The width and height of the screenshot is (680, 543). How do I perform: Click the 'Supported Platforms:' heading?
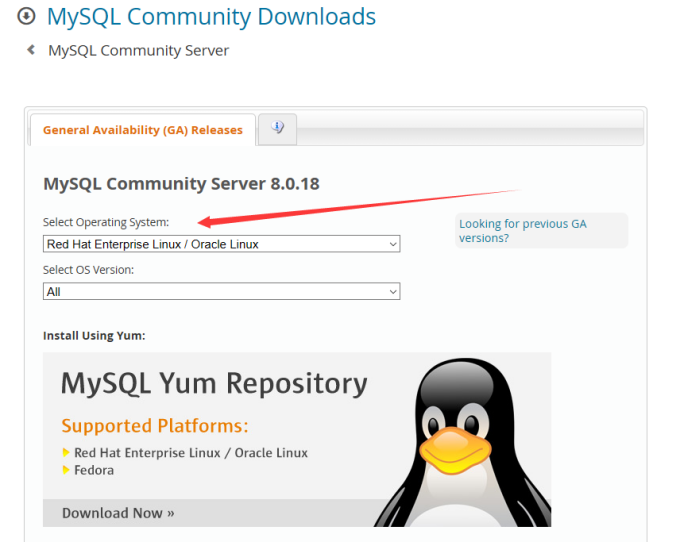(155, 426)
